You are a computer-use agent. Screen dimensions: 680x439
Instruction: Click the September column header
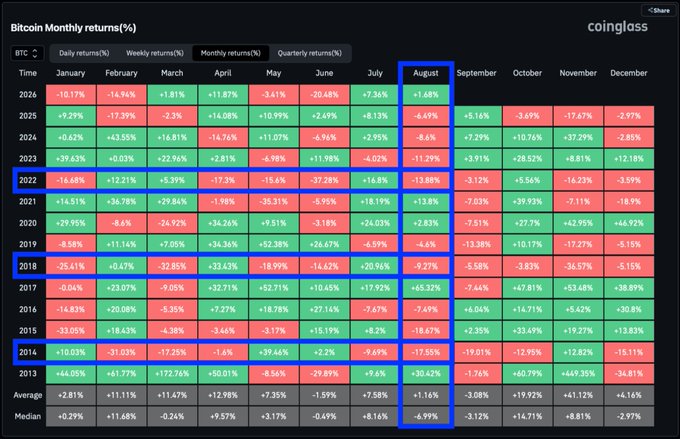pos(477,73)
